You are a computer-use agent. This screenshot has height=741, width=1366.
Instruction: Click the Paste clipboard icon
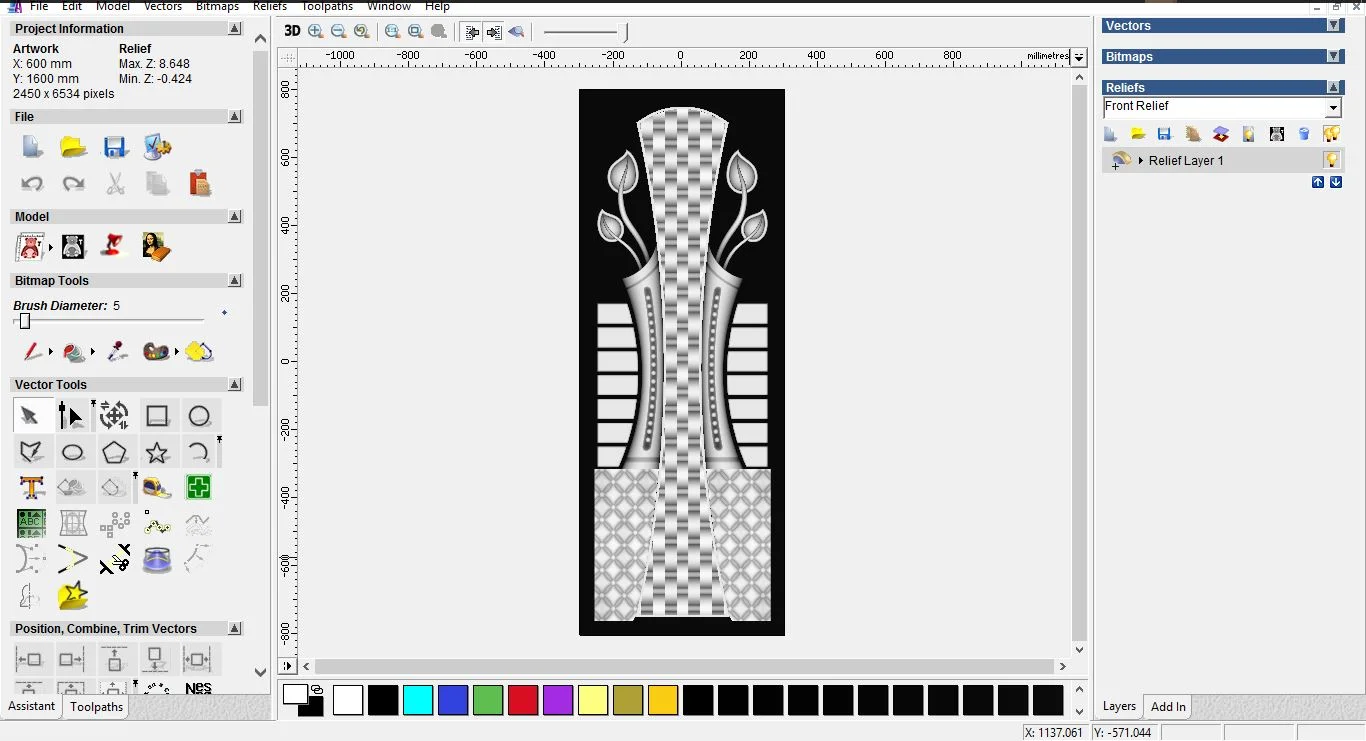pyautogui.click(x=199, y=184)
